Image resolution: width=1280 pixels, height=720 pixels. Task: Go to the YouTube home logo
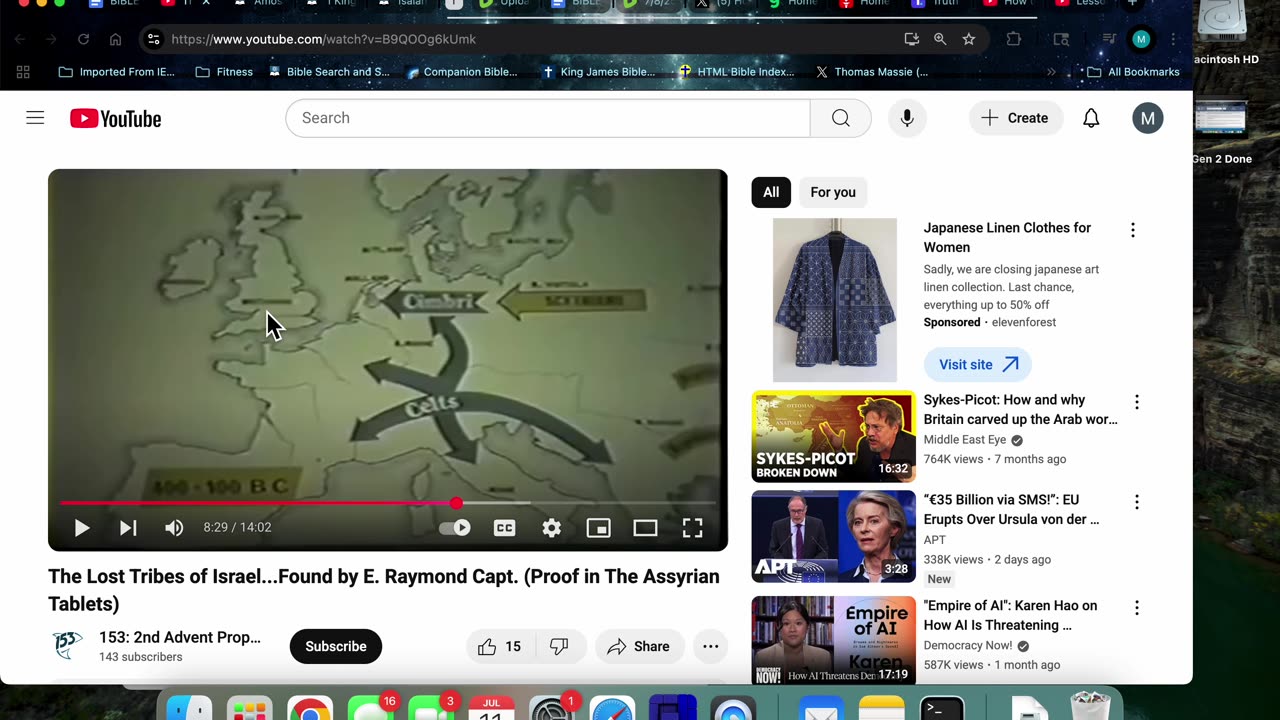point(115,119)
